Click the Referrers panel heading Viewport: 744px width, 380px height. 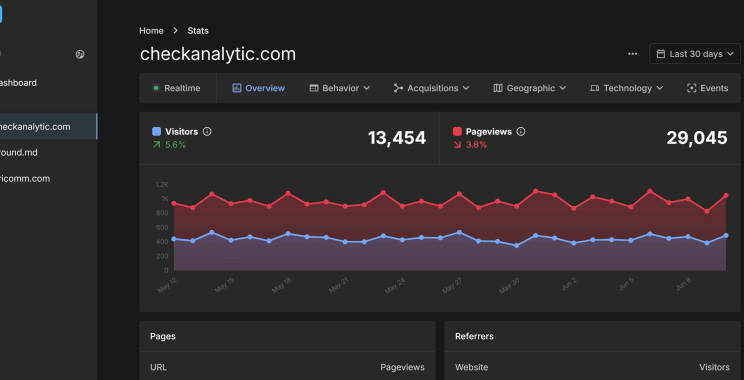tap(474, 336)
